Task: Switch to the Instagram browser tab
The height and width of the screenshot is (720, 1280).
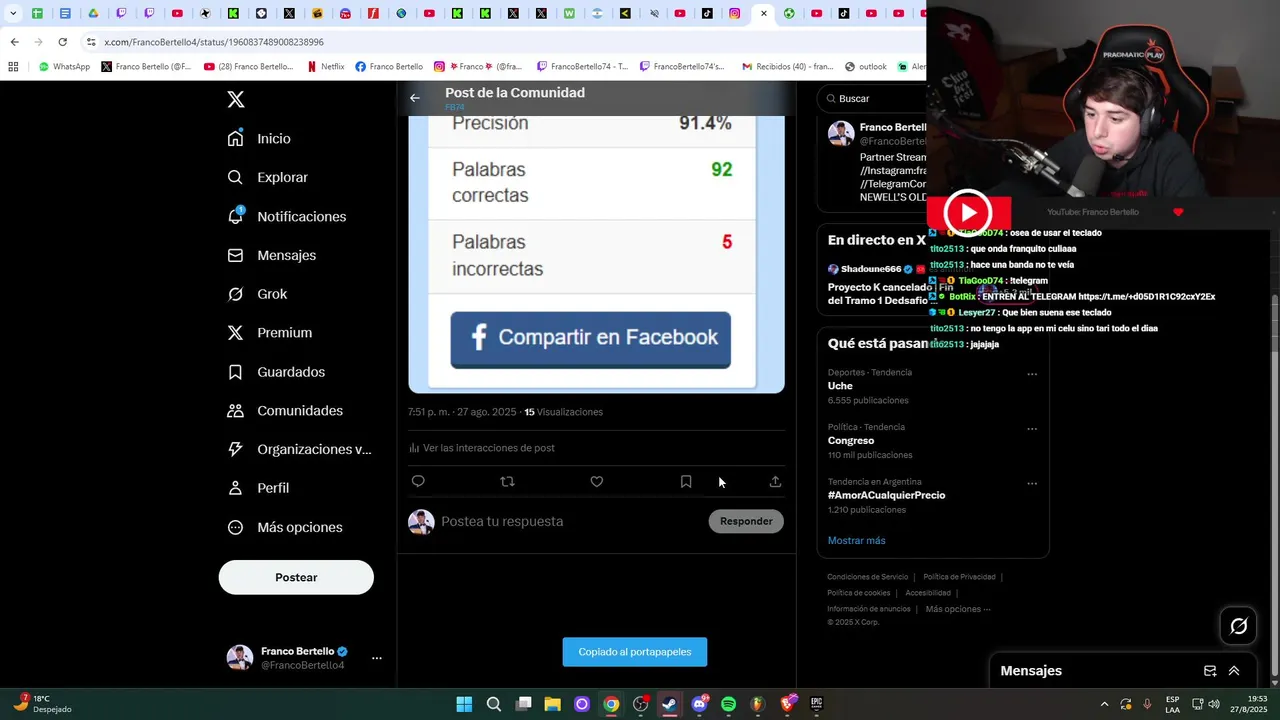Action: [x=735, y=14]
